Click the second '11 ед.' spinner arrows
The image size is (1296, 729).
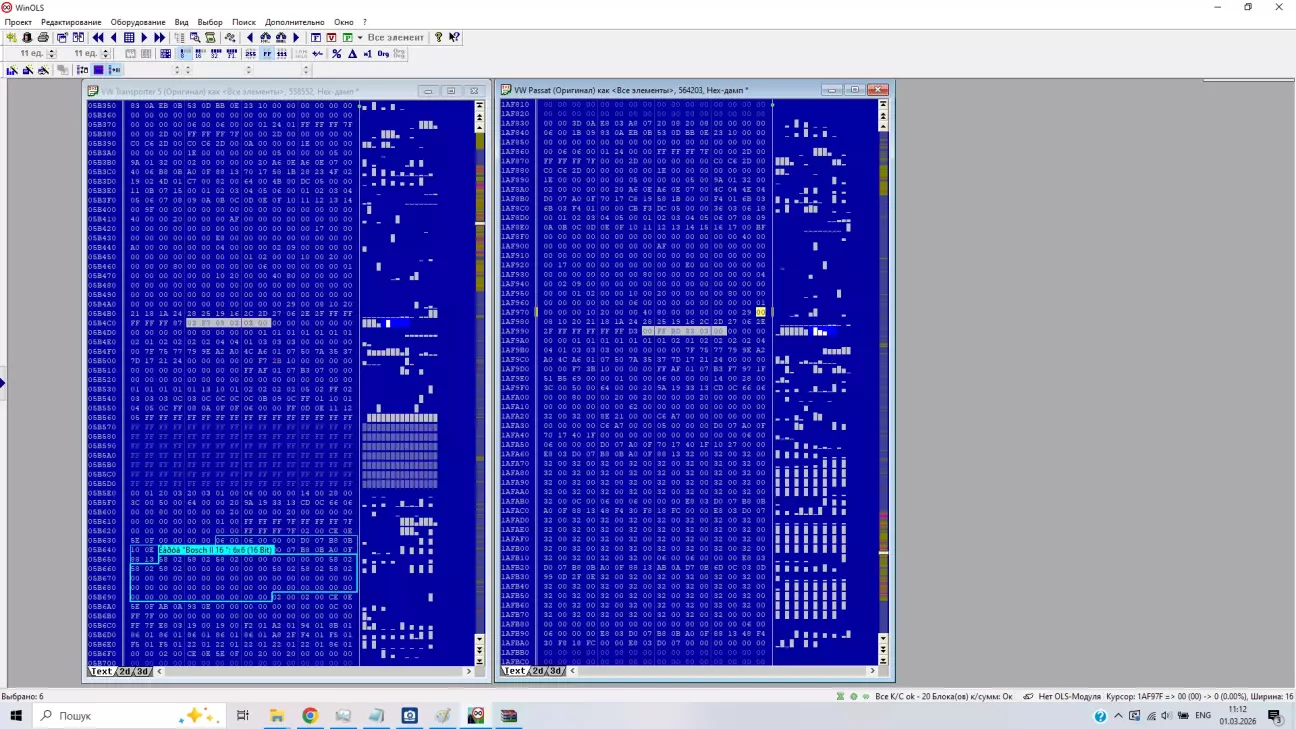105,54
